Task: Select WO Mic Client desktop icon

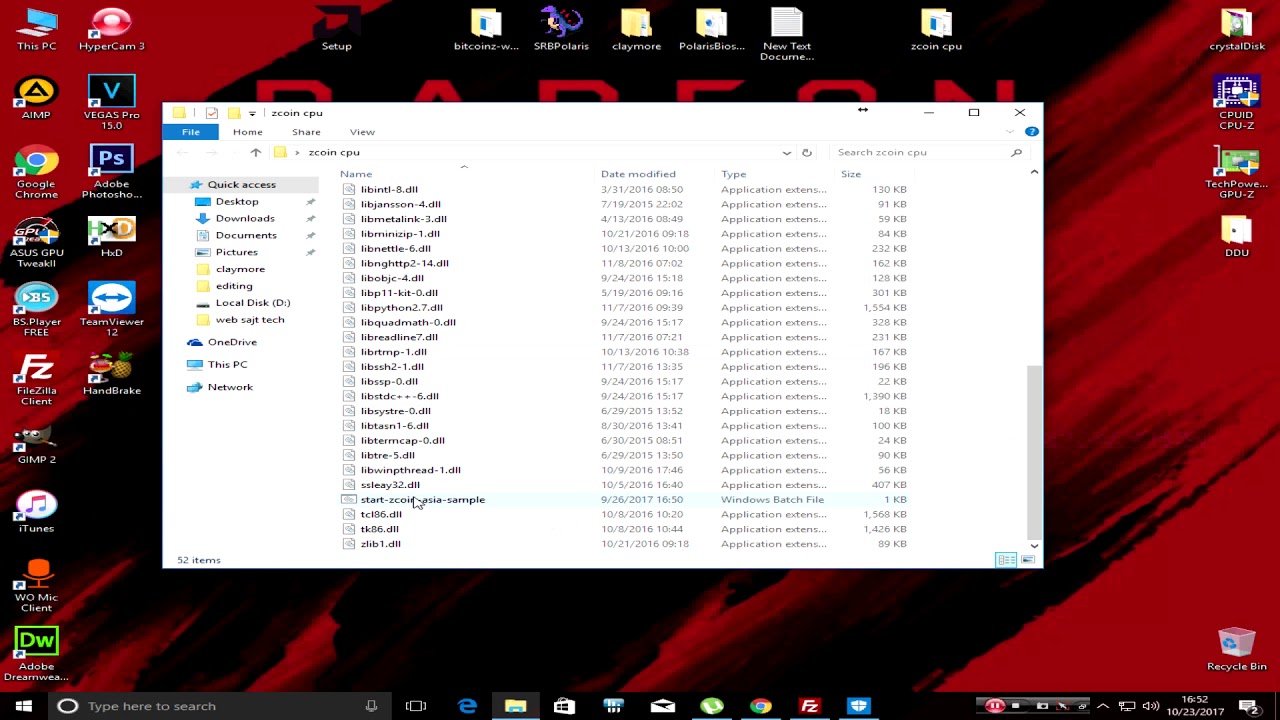Action: [x=36, y=586]
